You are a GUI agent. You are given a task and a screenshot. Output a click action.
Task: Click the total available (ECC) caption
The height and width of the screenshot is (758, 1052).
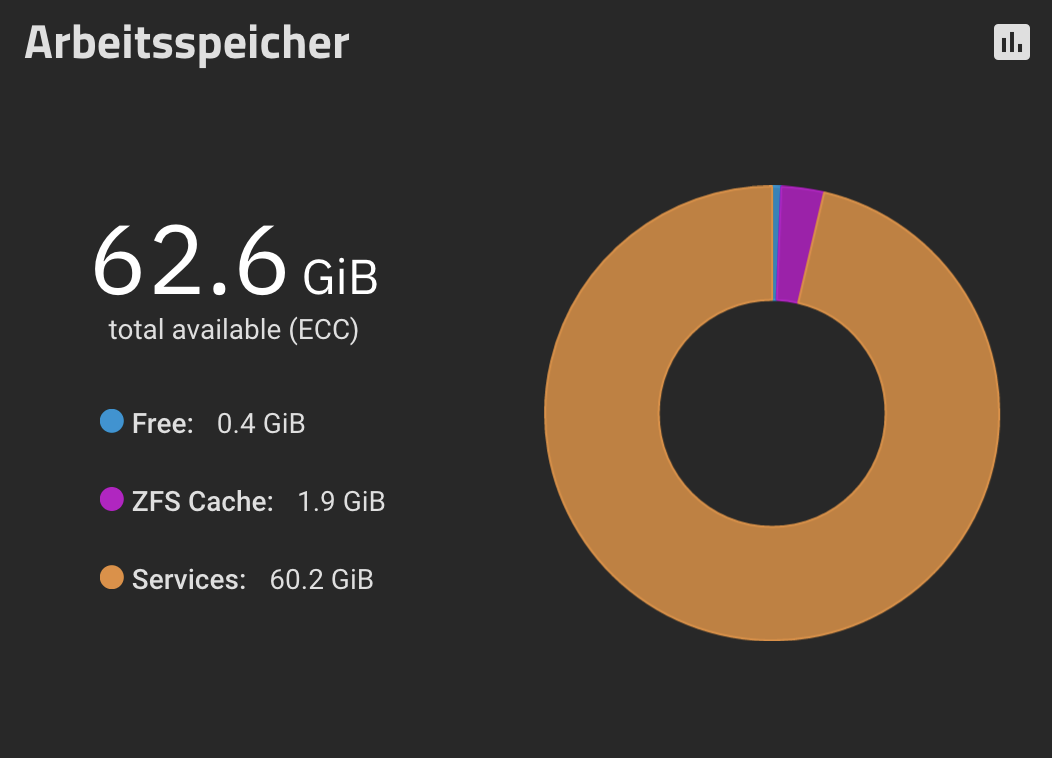coord(233,330)
